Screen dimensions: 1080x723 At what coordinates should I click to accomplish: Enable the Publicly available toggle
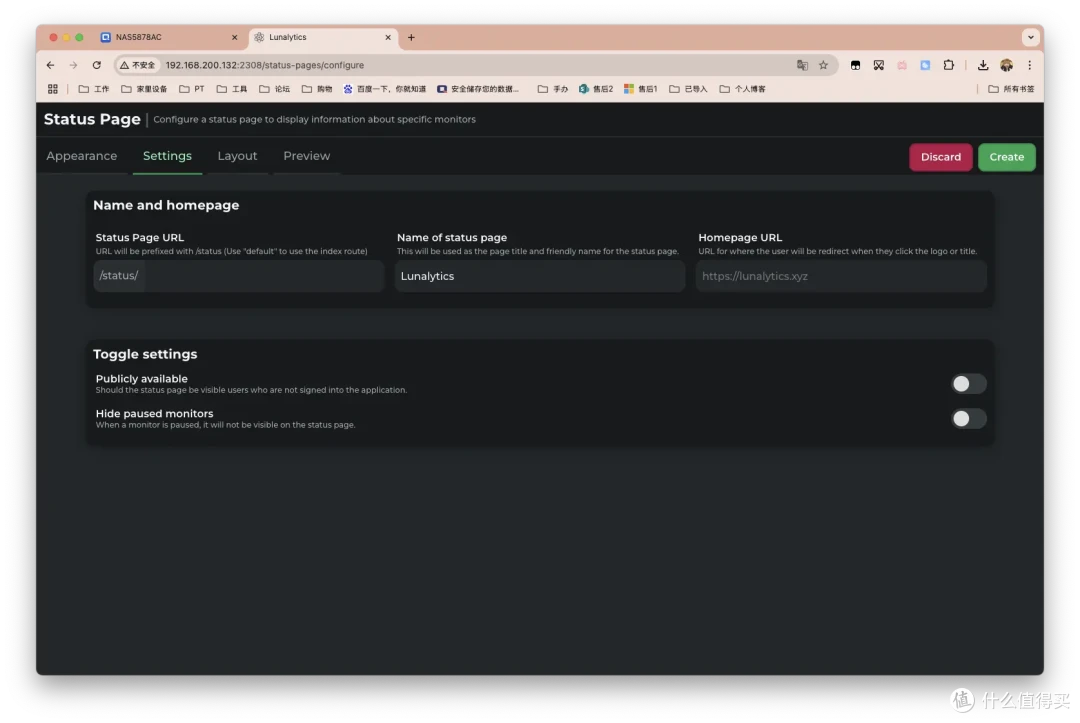point(968,384)
